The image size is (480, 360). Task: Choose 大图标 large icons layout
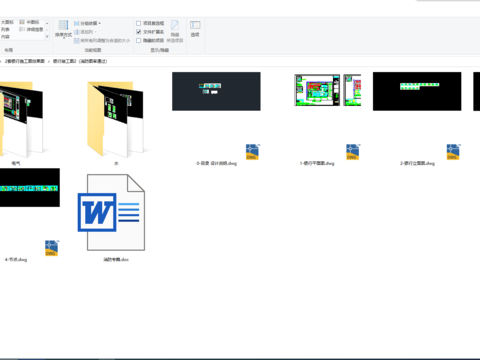tap(7, 22)
